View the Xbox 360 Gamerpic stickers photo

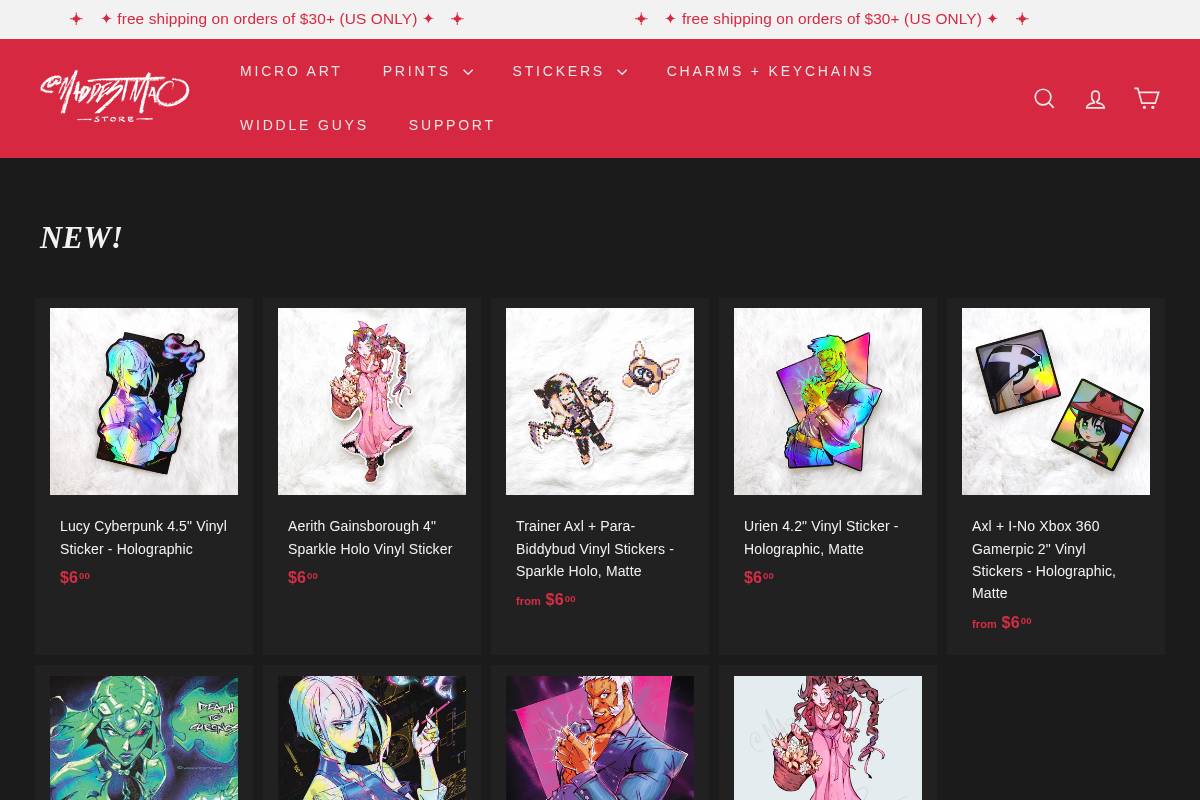click(1056, 401)
